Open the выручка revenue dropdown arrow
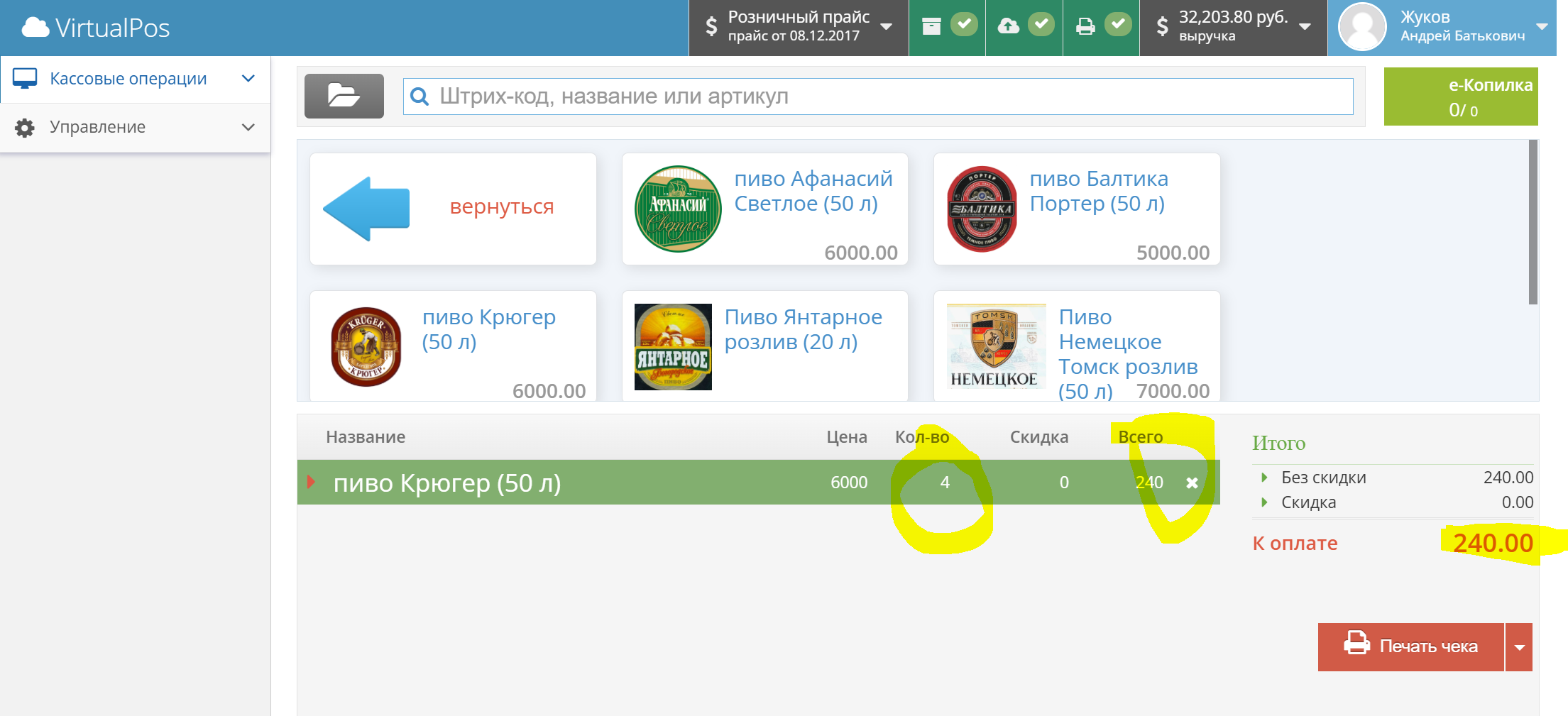The height and width of the screenshot is (716, 1568). 1305,27
